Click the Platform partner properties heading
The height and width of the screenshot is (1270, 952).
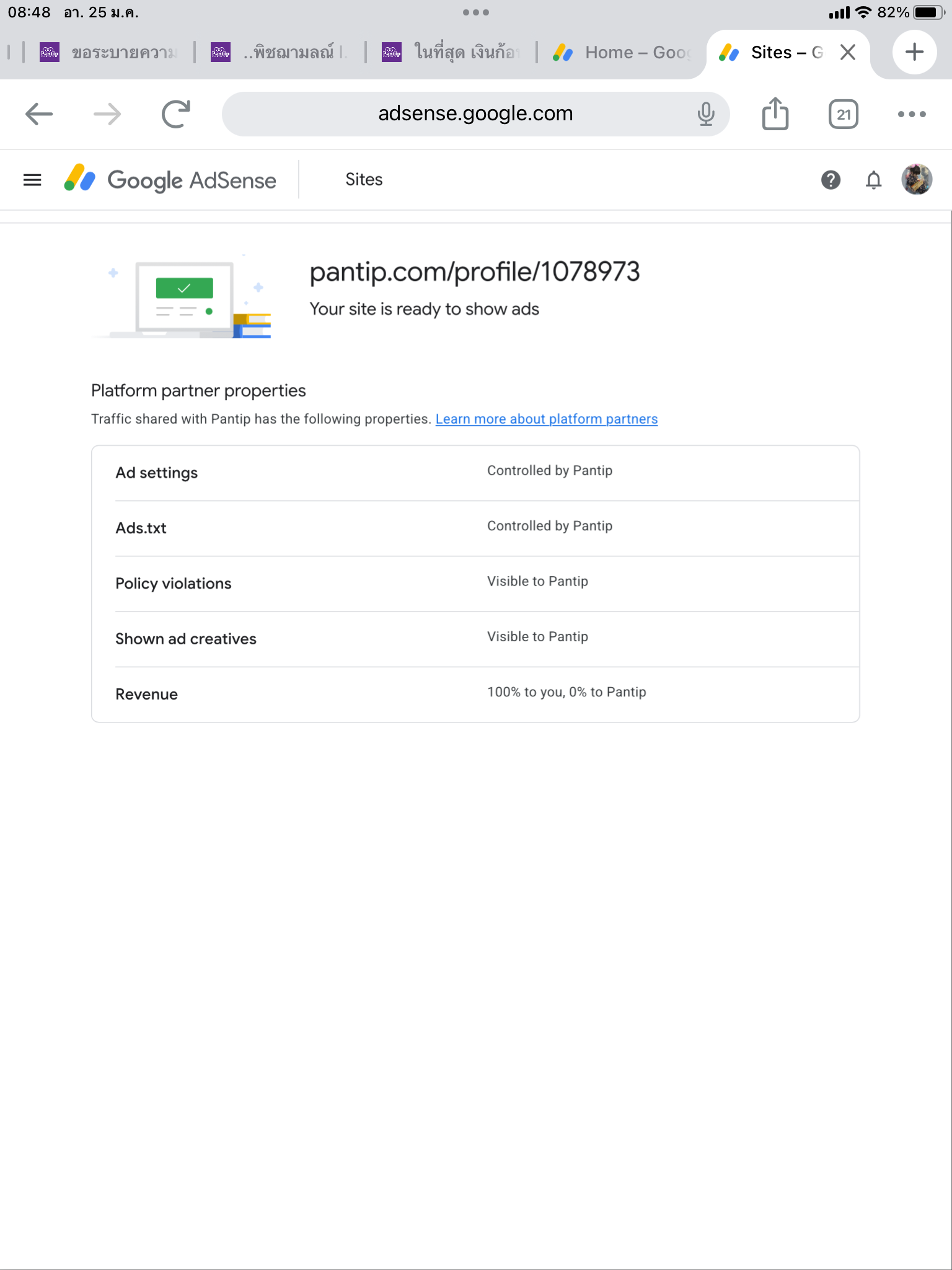tap(198, 391)
